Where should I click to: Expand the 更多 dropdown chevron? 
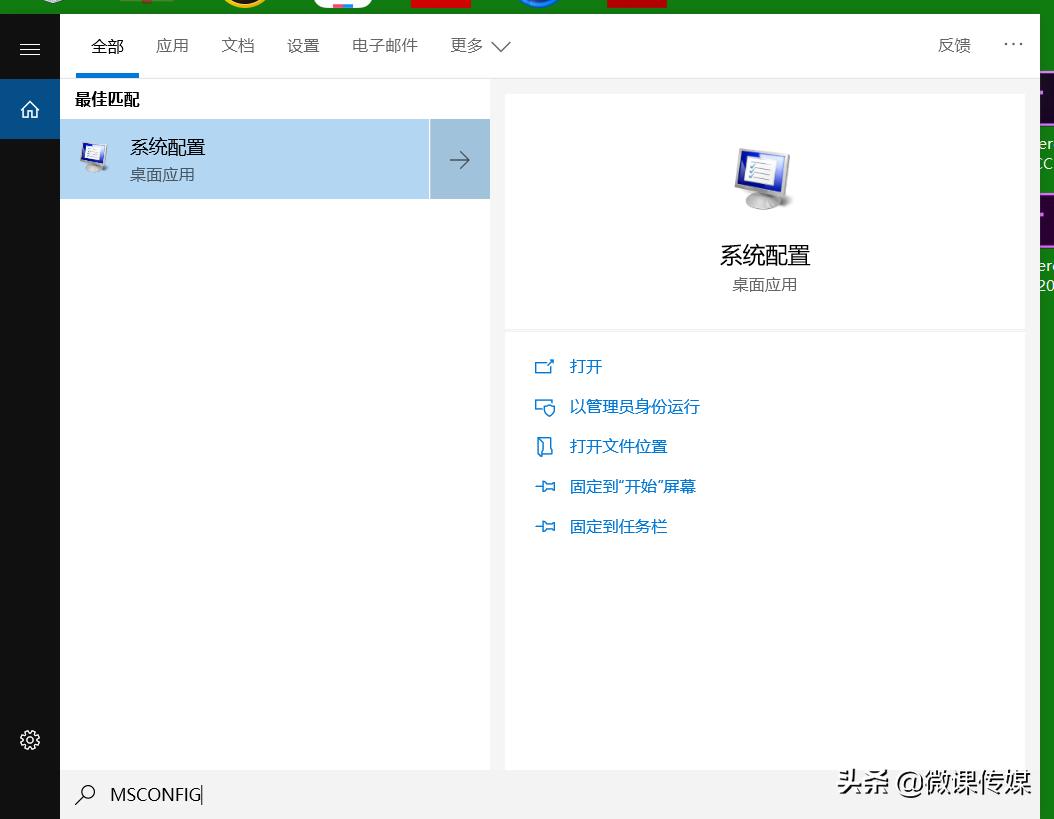[500, 46]
